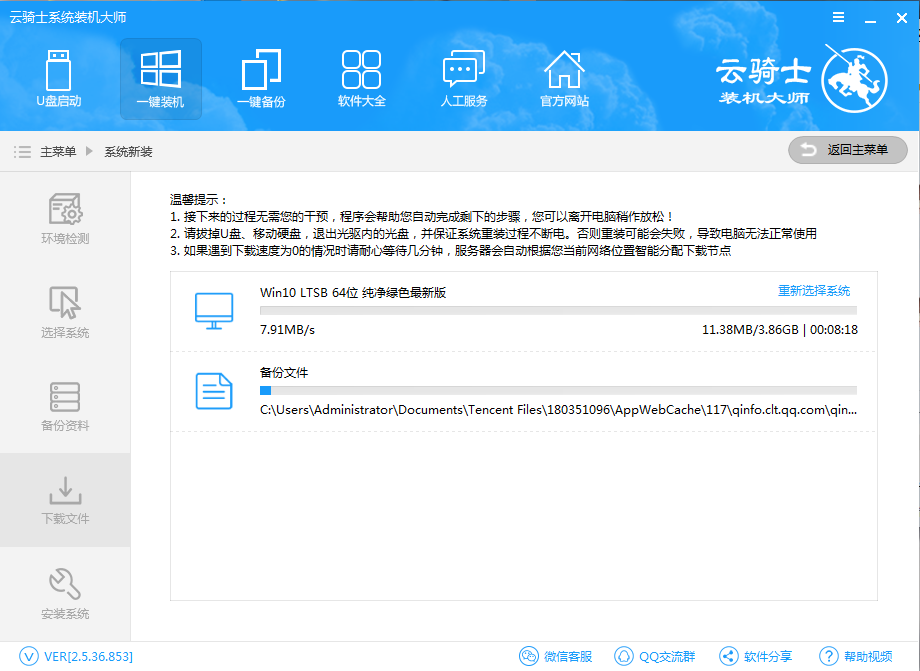
Task: Click 返回主菜单 button
Action: pos(848,150)
